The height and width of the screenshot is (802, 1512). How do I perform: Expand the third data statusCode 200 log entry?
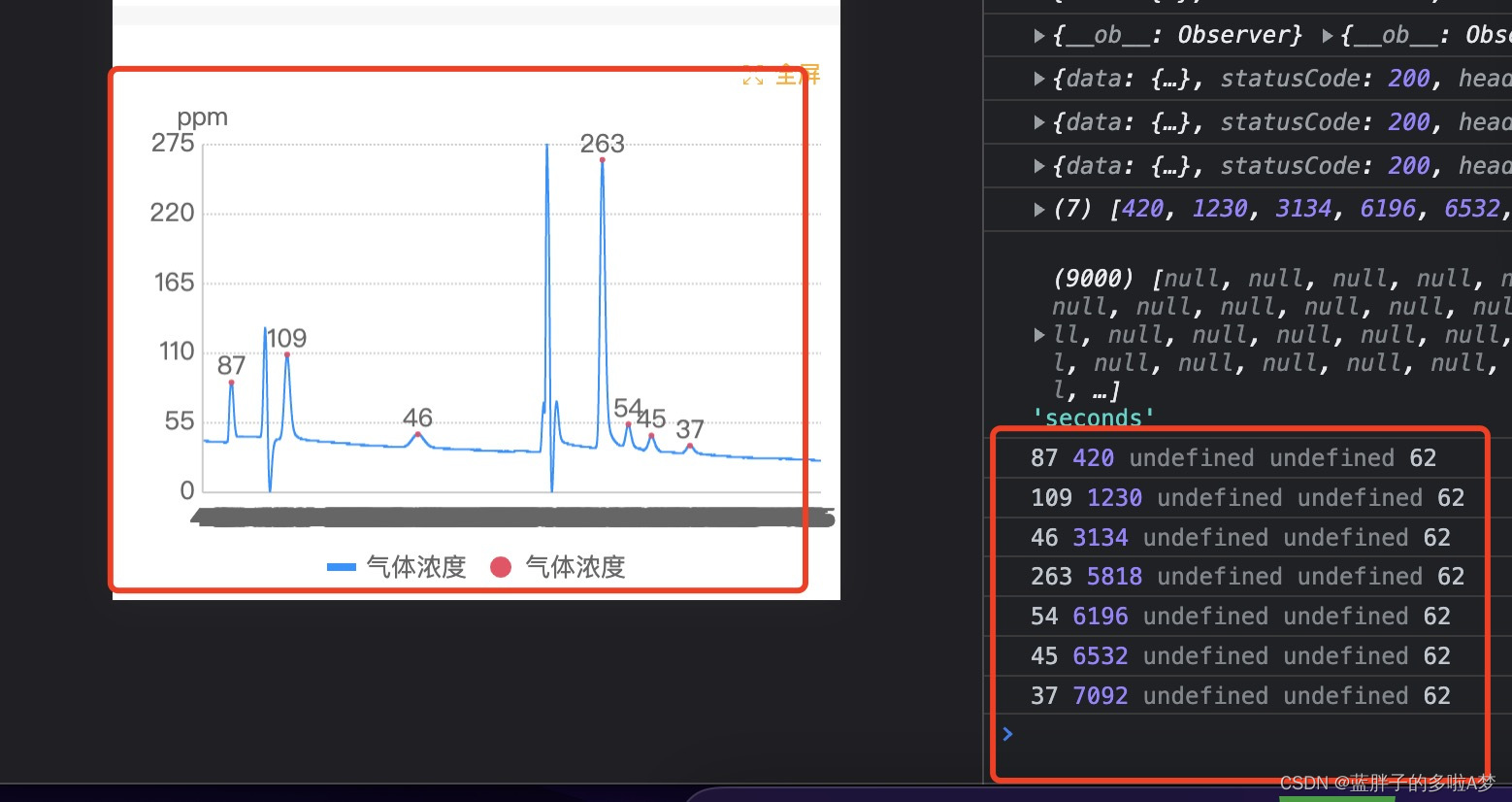tap(1039, 167)
